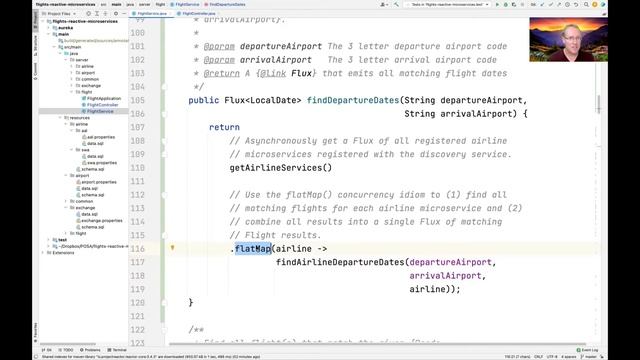Click Run with Coverage icon

click(514, 4)
